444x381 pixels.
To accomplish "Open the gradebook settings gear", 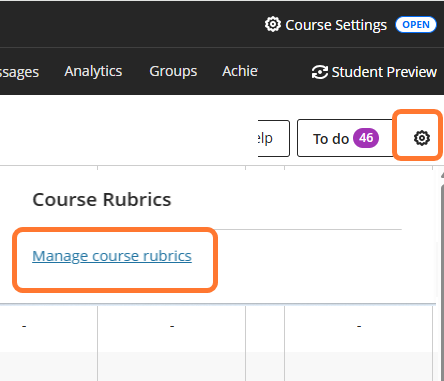I will (422, 138).
